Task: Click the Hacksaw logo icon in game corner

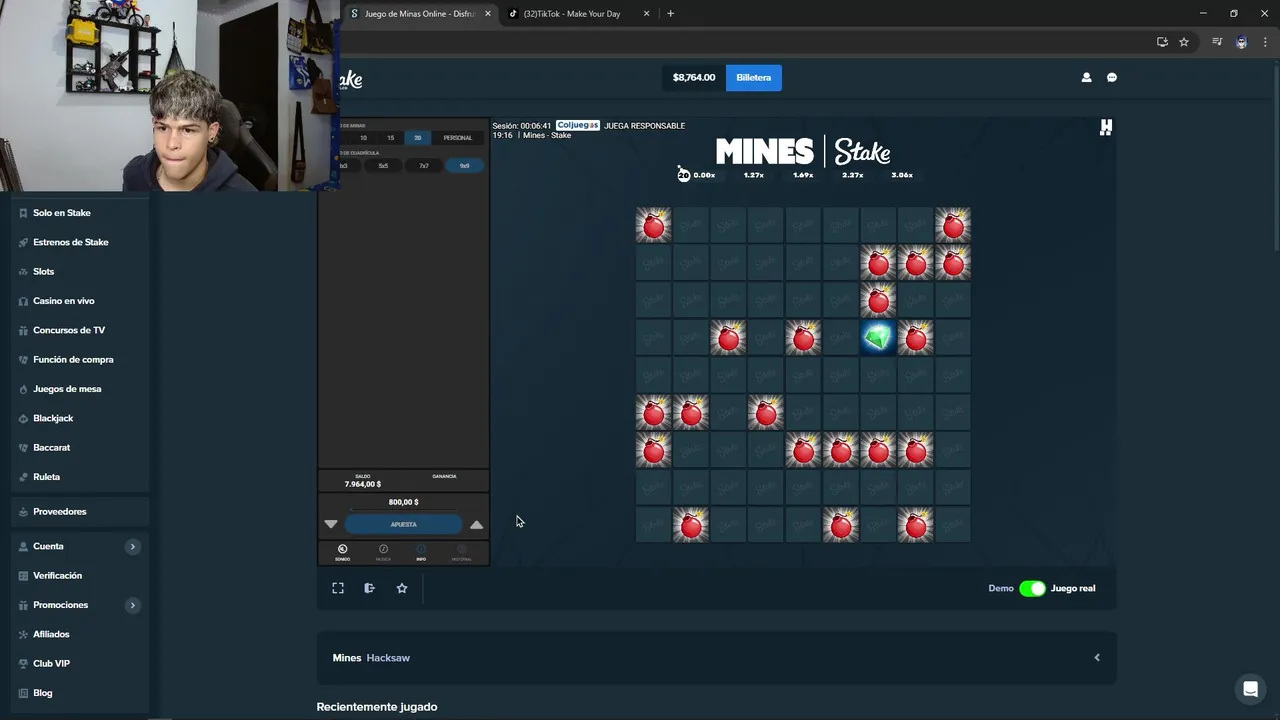Action: coord(1105,127)
